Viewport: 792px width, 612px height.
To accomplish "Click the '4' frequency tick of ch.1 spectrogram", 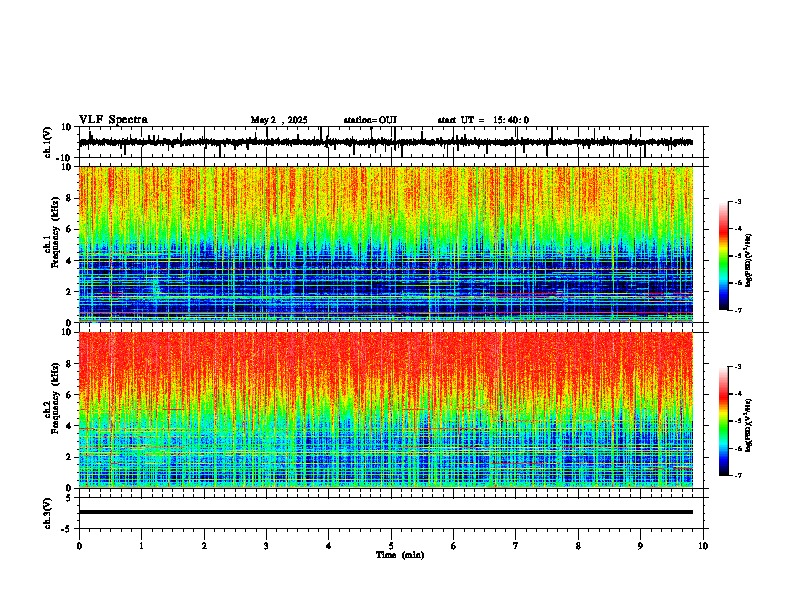I will [x=69, y=261].
